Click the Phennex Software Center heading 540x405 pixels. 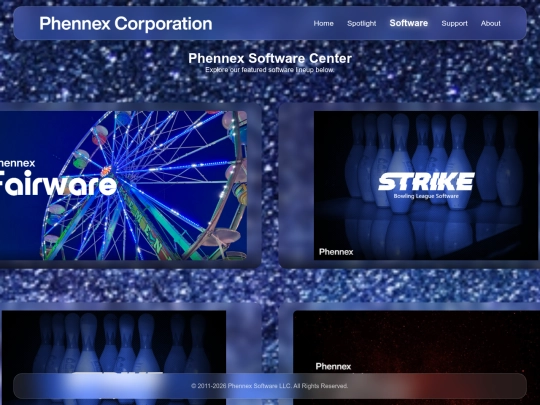(x=270, y=58)
